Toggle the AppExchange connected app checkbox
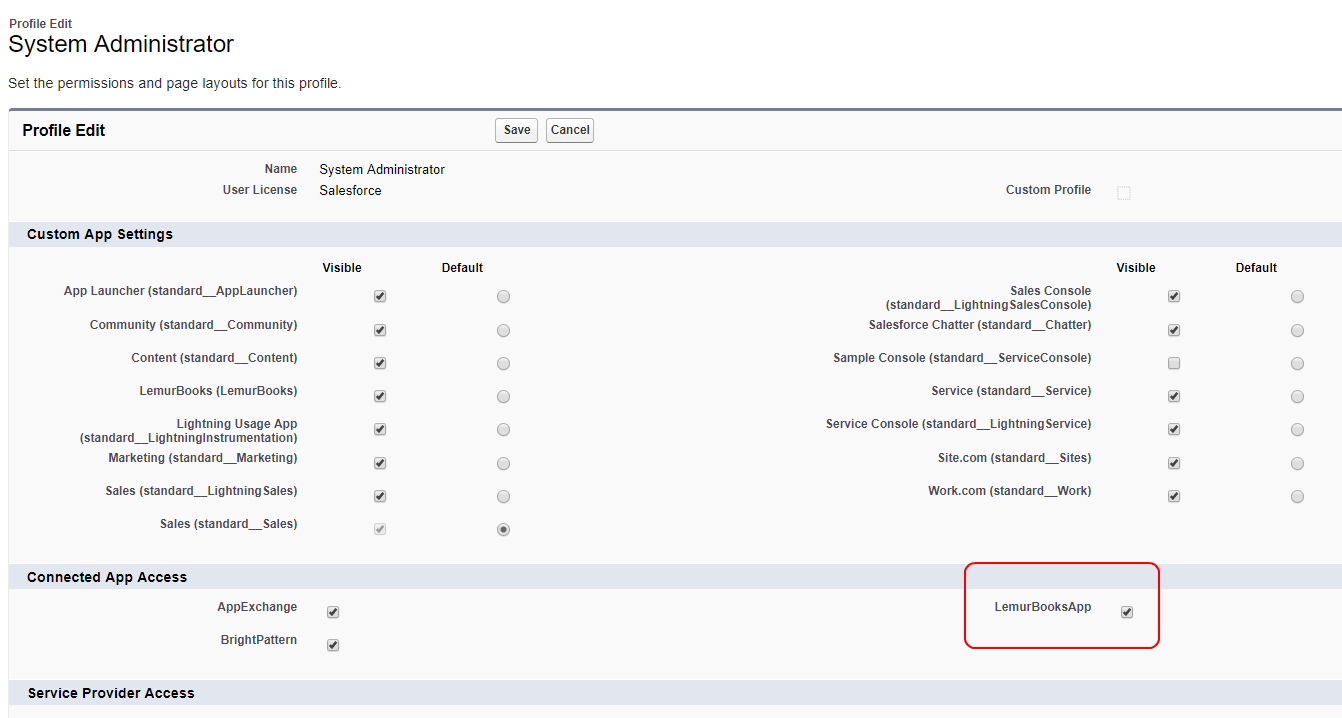The height and width of the screenshot is (718, 1342). point(333,612)
